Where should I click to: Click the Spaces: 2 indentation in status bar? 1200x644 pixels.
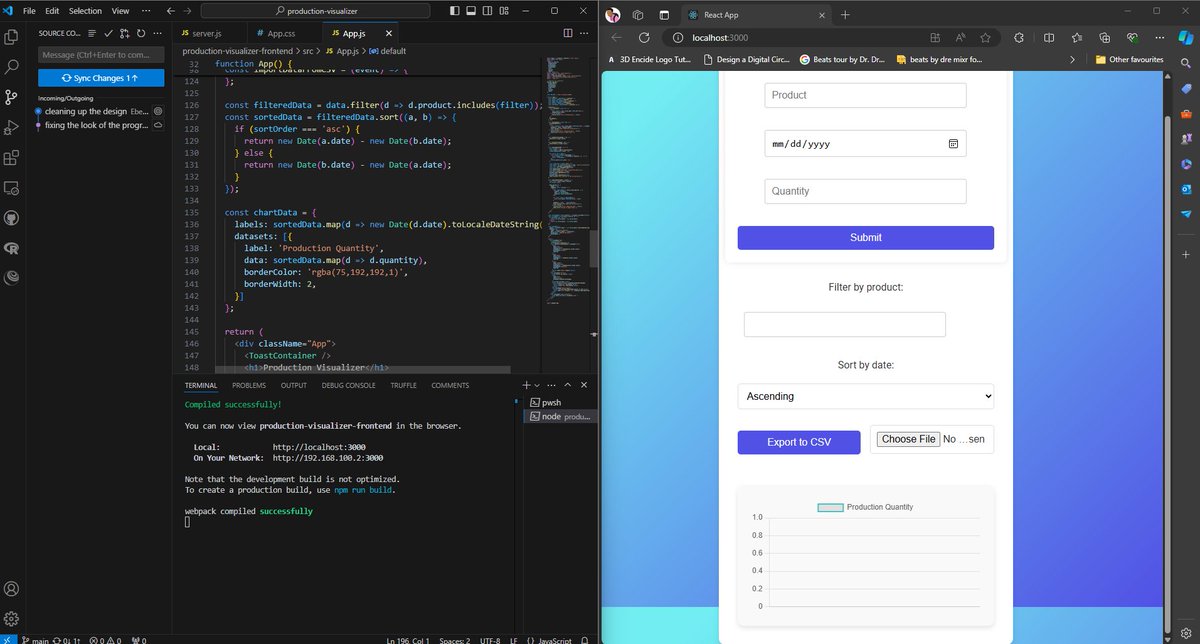click(454, 639)
